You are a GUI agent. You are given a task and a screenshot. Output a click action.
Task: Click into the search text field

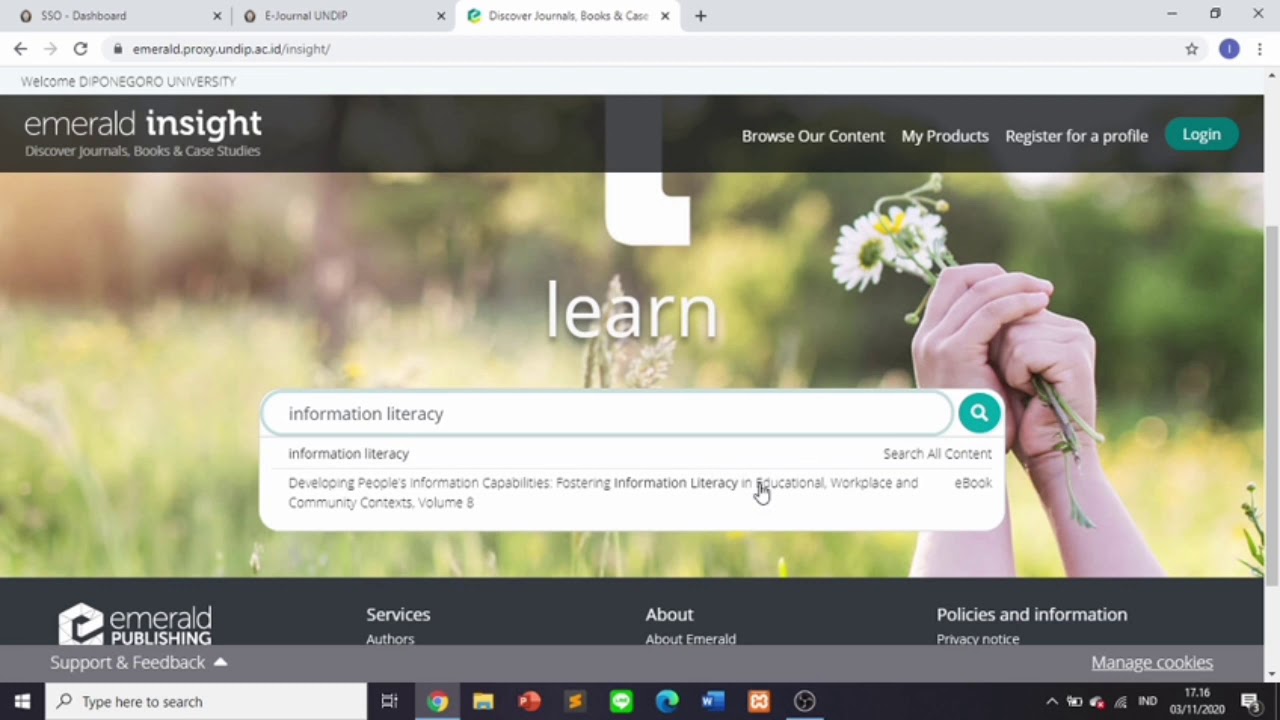point(605,413)
